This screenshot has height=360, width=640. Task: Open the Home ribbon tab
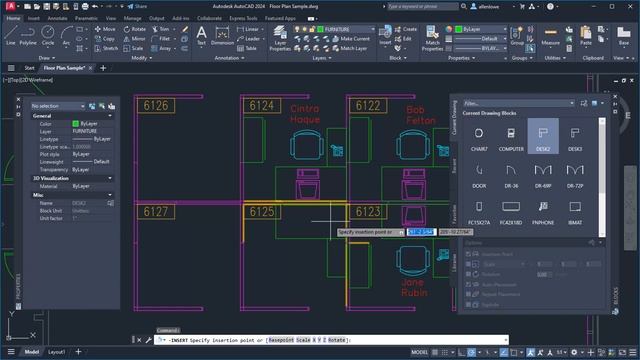(x=13, y=18)
